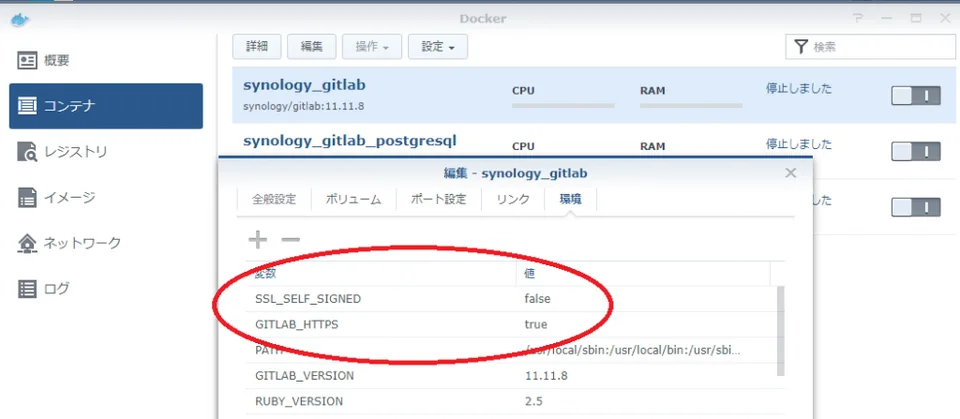
Task: Click the true value of GITLAB_HTTPS
Action: coord(536,325)
